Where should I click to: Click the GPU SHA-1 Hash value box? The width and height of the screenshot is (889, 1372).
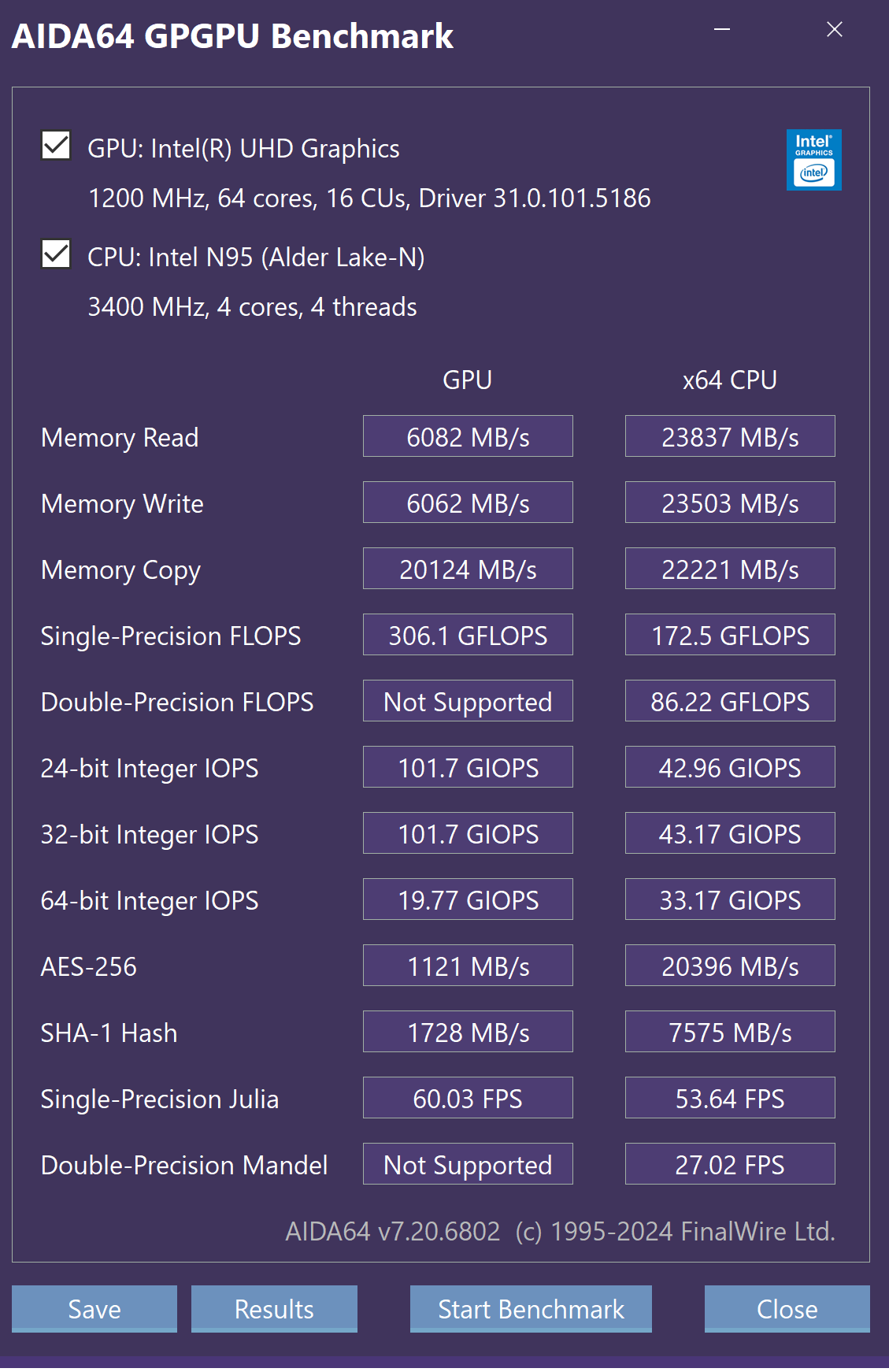[468, 1032]
